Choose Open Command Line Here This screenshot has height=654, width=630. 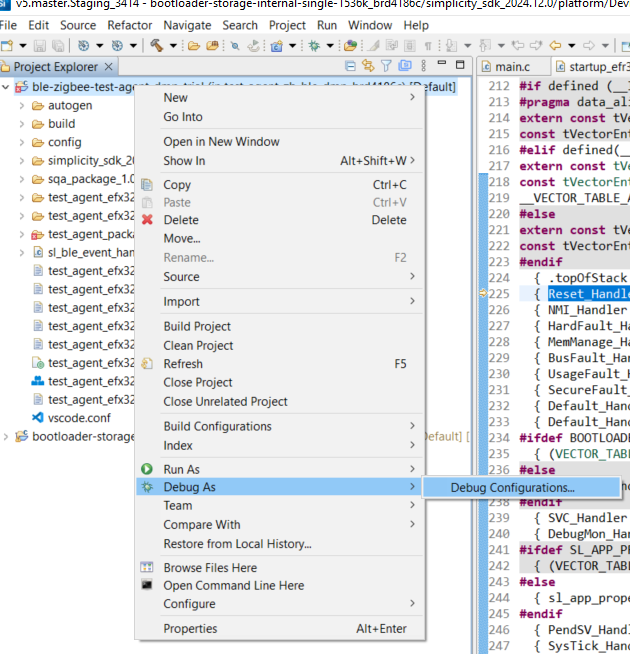coord(280,586)
